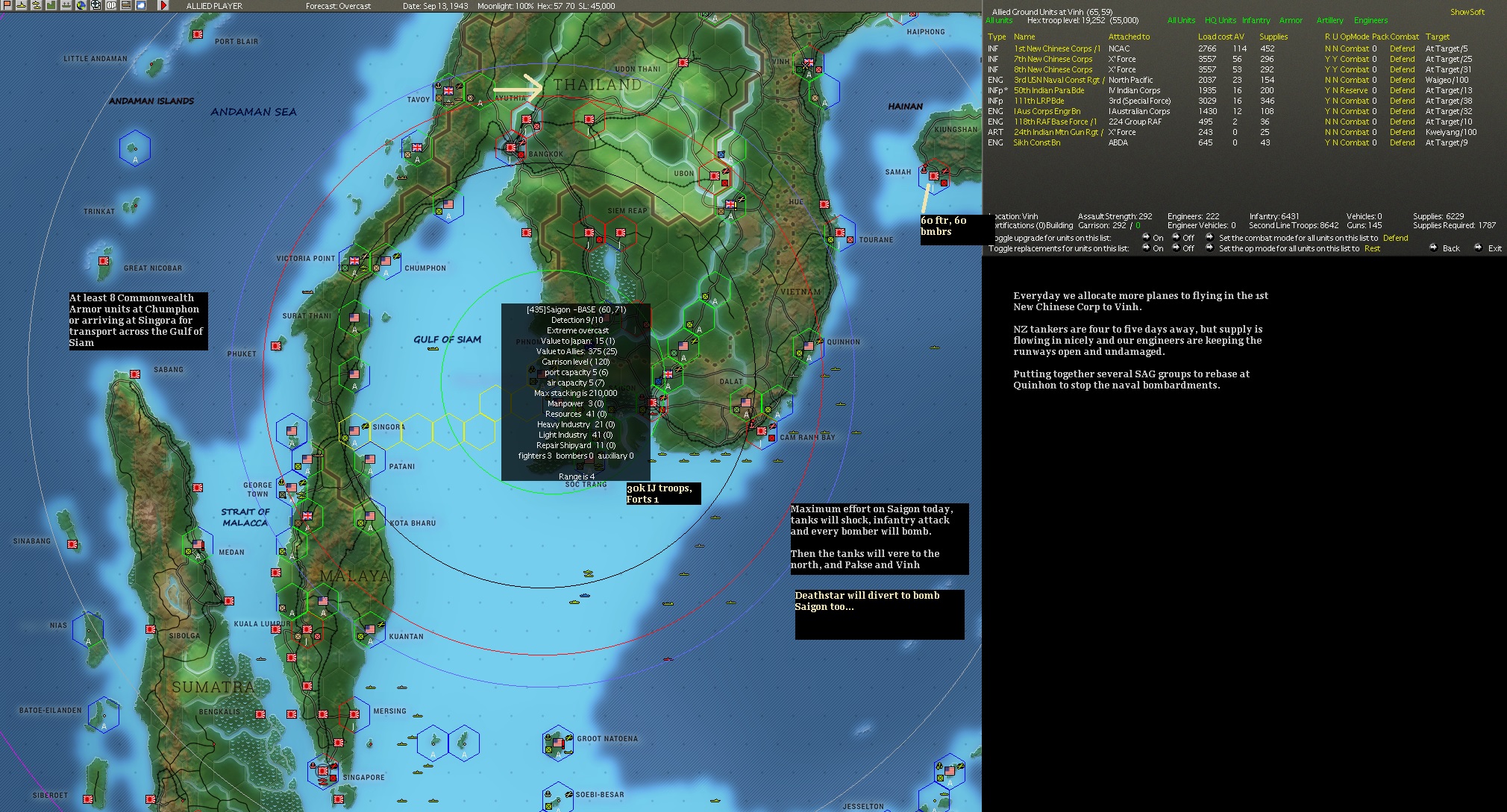Click the globe icon in toolbar
Screen dimensions: 1507x812
point(81,5)
